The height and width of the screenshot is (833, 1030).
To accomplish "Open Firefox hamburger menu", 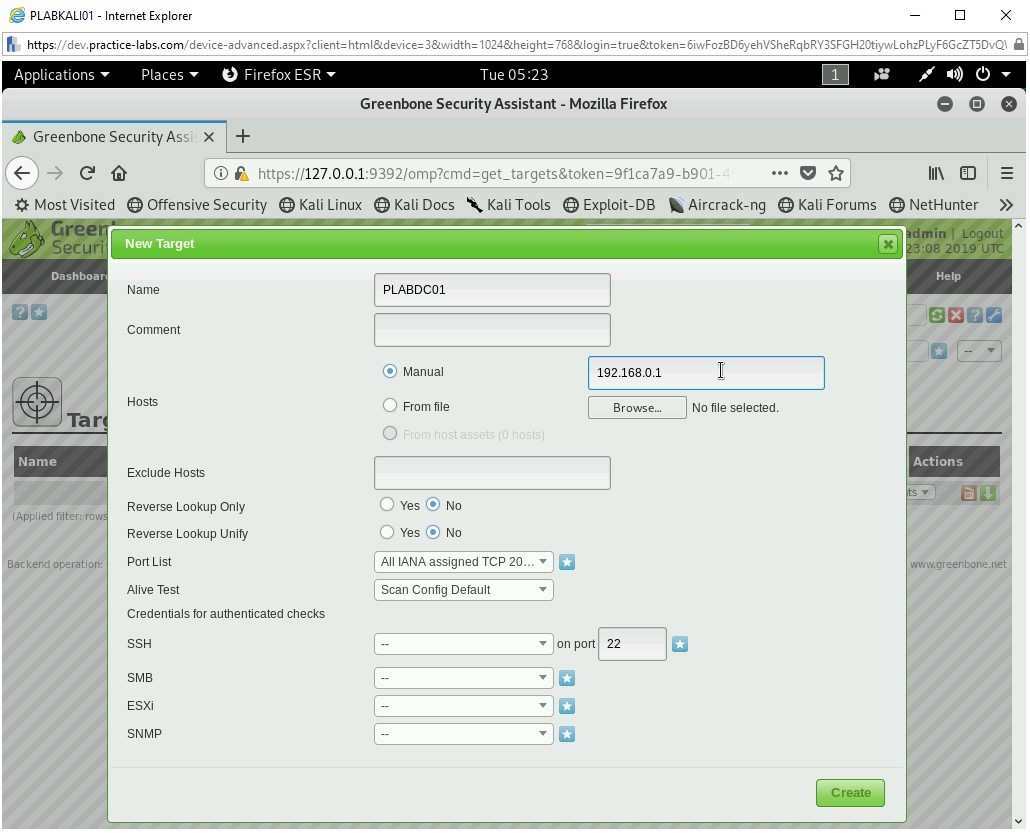I will [x=1007, y=173].
